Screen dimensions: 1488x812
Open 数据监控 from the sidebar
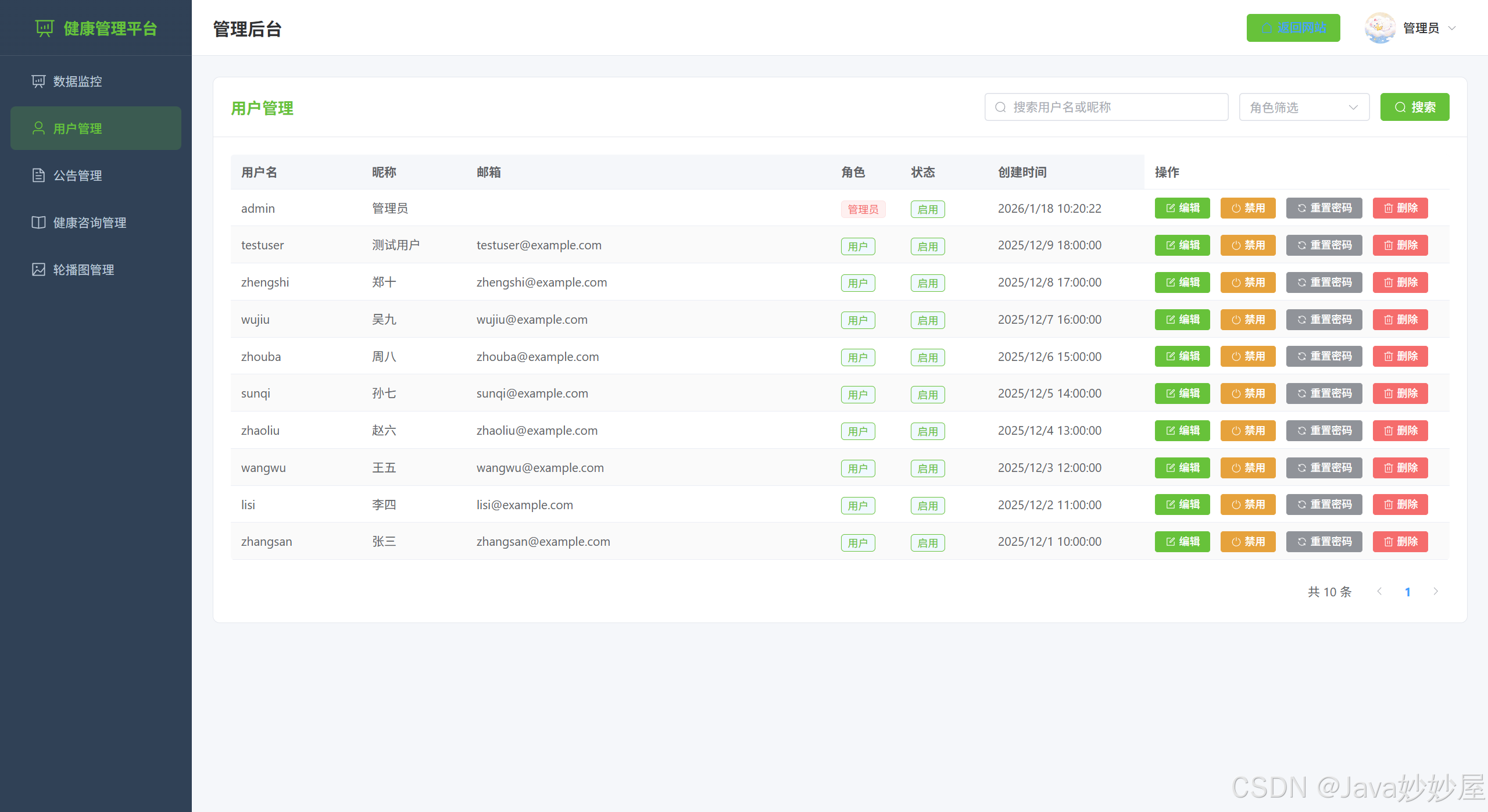[77, 81]
